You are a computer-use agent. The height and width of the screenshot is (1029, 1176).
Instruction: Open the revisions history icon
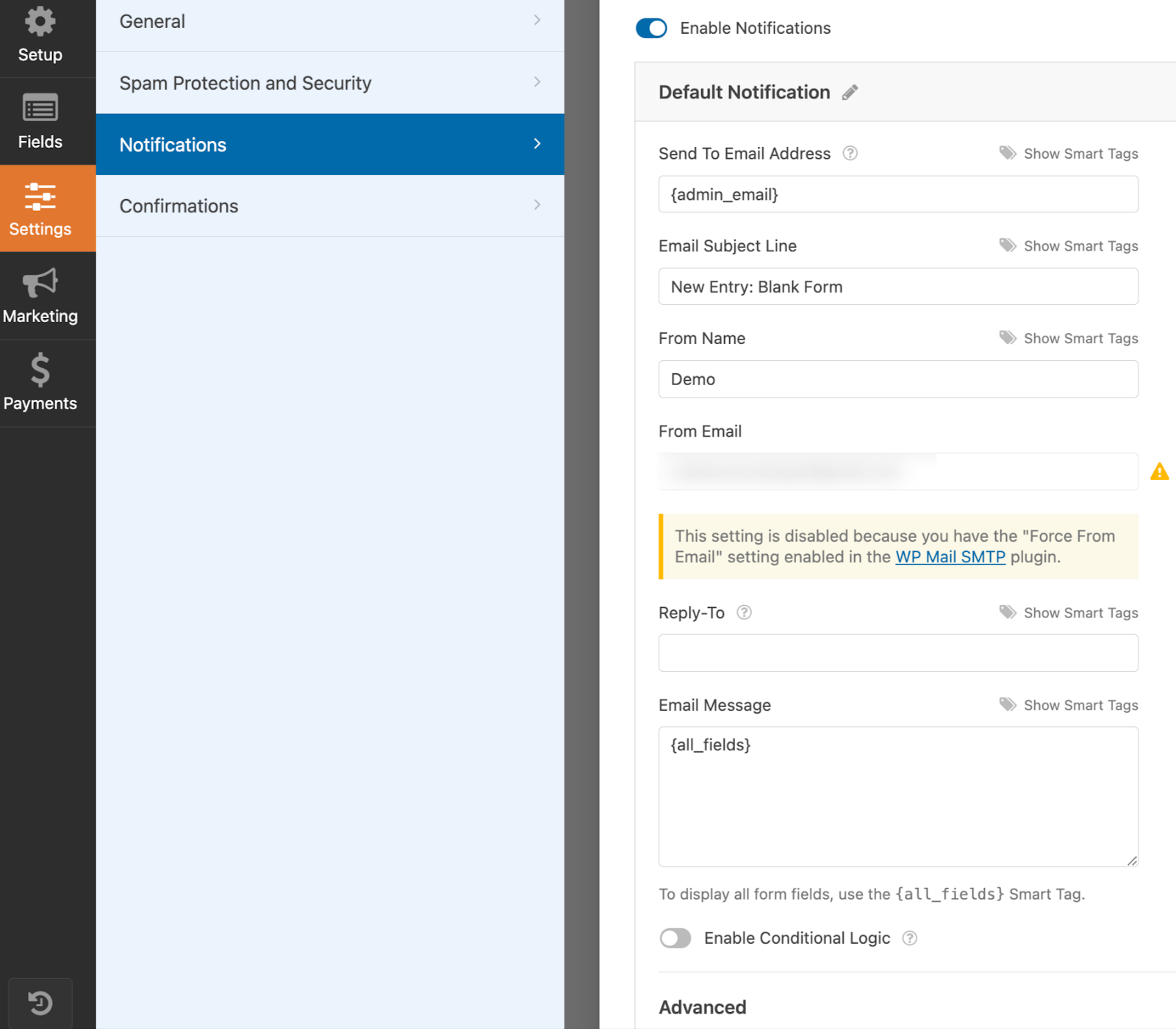tap(40, 1003)
